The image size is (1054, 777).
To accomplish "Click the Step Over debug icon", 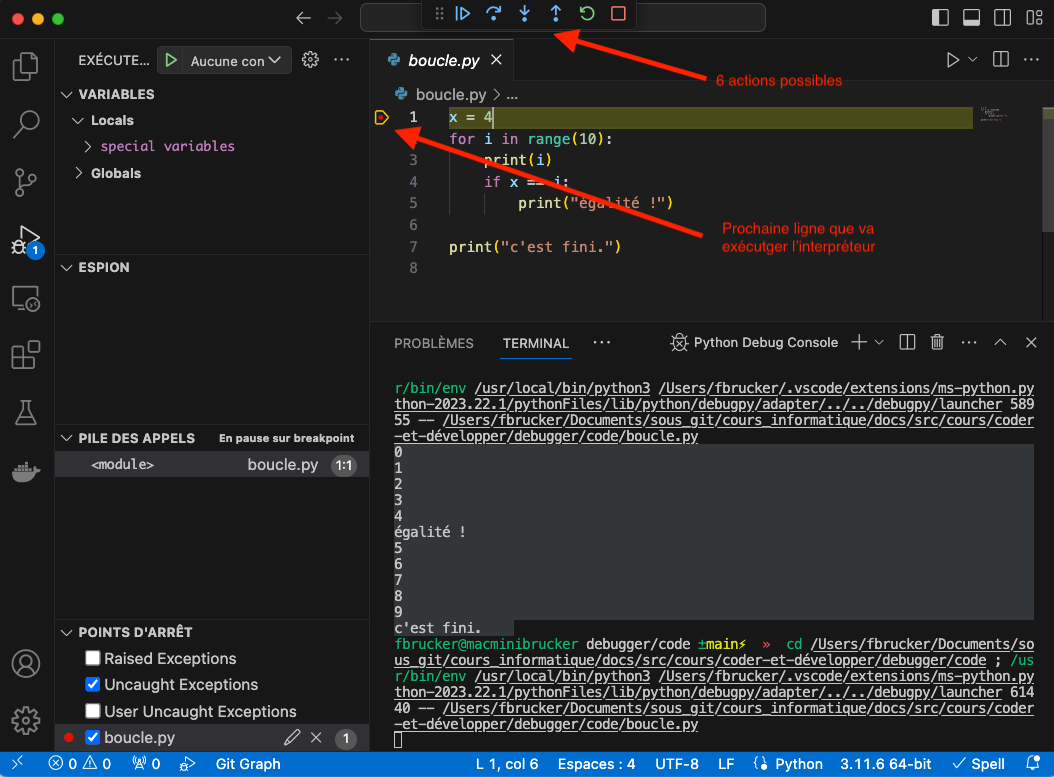I will (x=493, y=14).
